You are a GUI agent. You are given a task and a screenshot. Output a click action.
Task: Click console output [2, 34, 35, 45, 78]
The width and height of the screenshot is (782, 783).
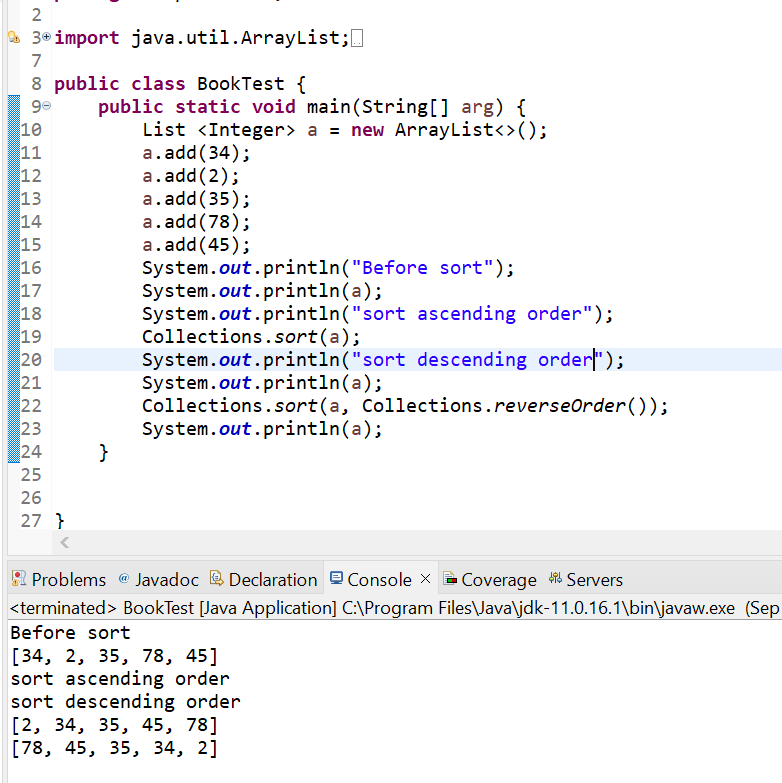pos(114,725)
